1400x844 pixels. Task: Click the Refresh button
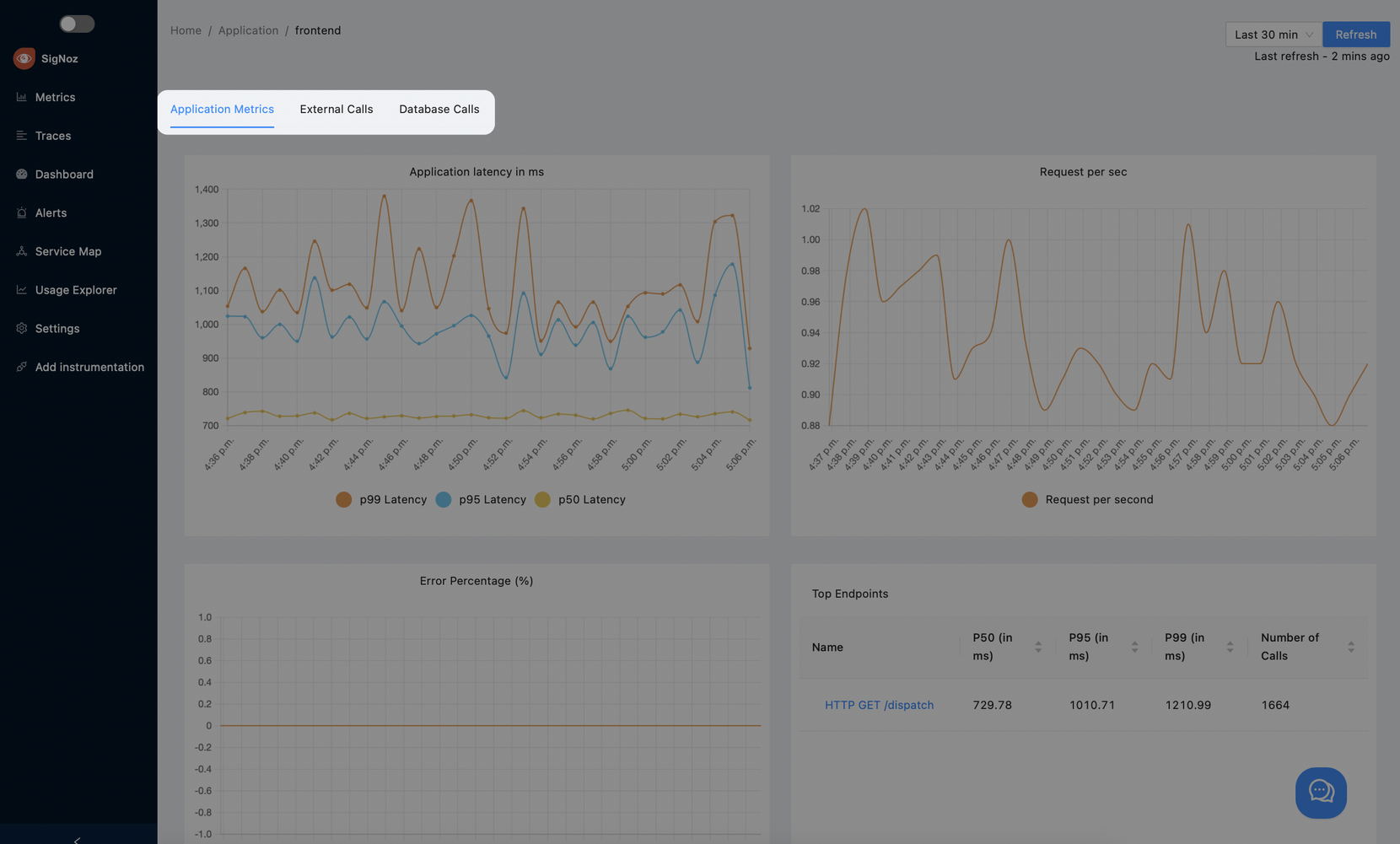pyautogui.click(x=1356, y=35)
